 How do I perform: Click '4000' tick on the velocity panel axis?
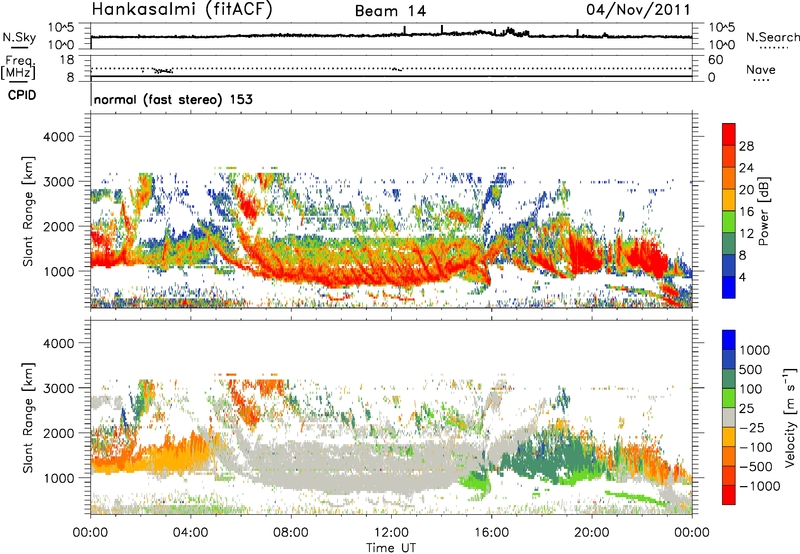[58, 343]
